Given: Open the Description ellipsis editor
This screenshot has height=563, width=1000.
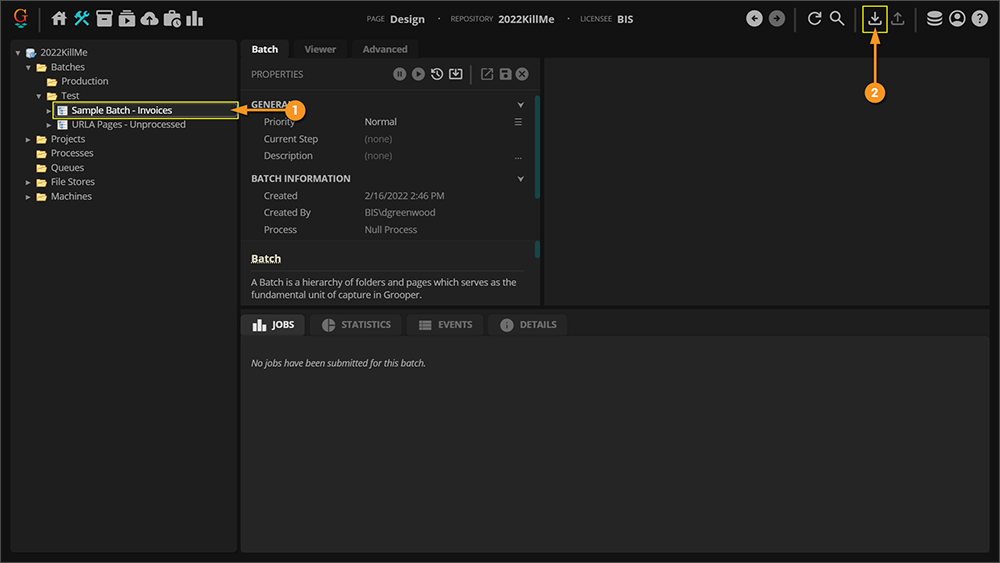Looking at the screenshot, I should [518, 156].
